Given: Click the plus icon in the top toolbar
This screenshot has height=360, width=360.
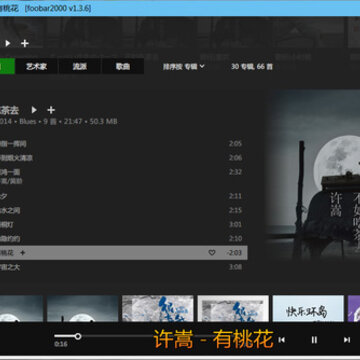Looking at the screenshot, I should [x=25, y=43].
